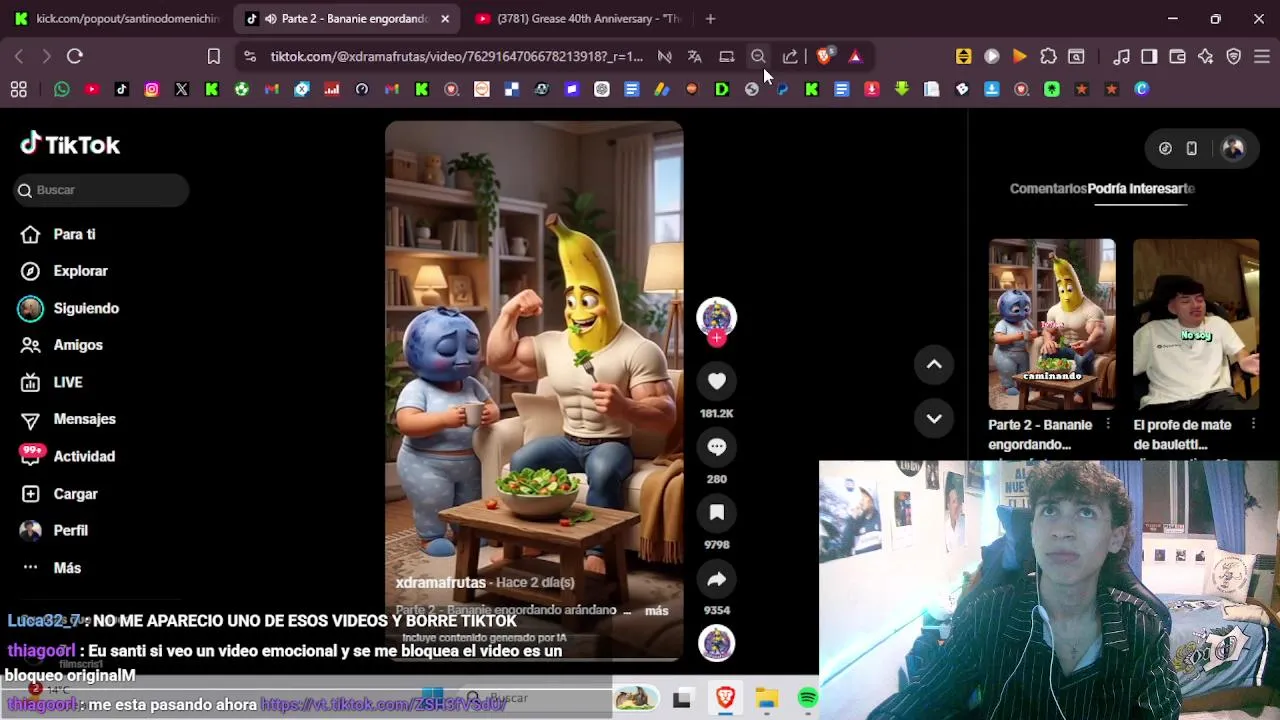Switch to Grease 40th Anniversary YouTube tab
Screen dimensions: 1280x720
pyautogui.click(x=578, y=18)
